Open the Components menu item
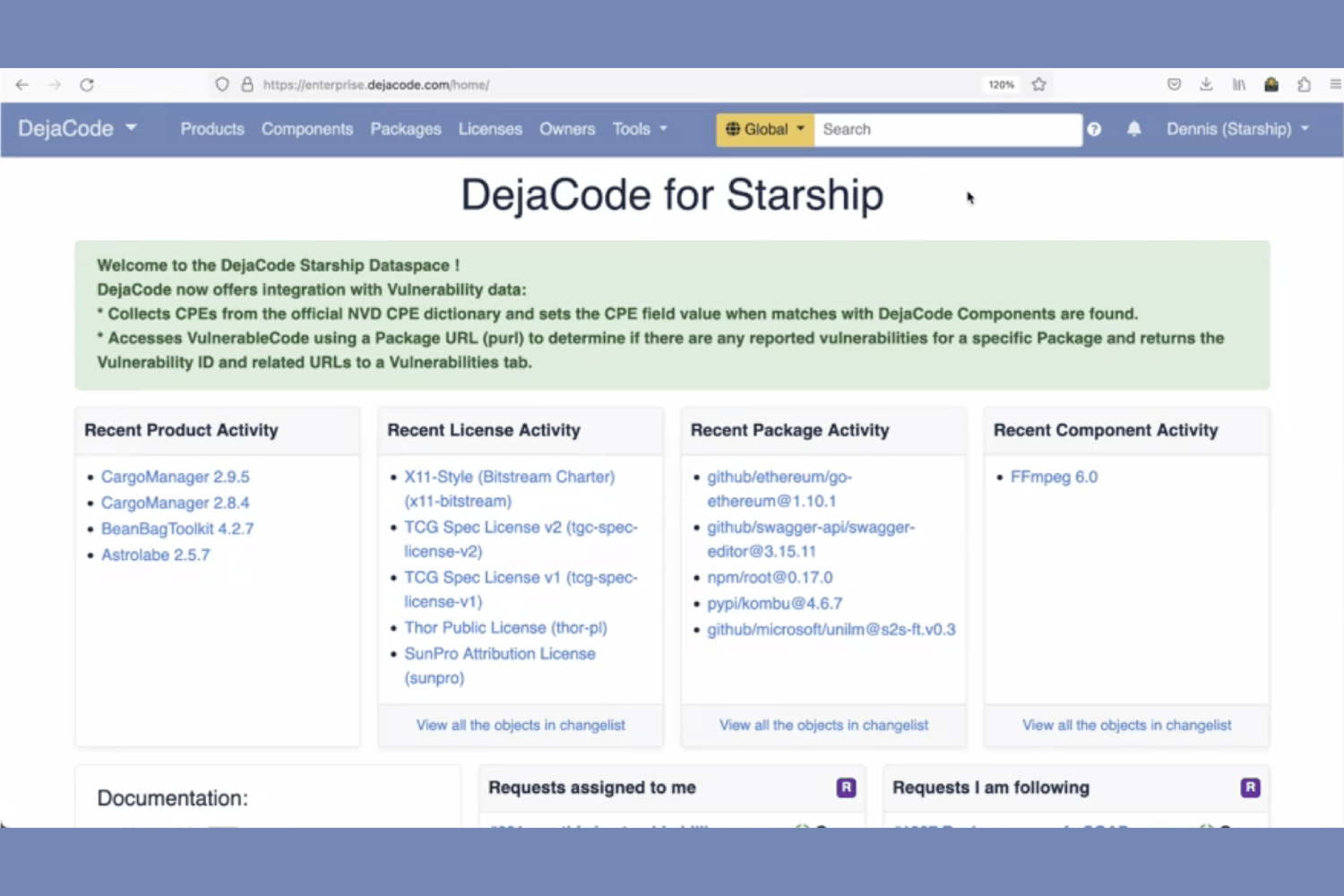 307,129
